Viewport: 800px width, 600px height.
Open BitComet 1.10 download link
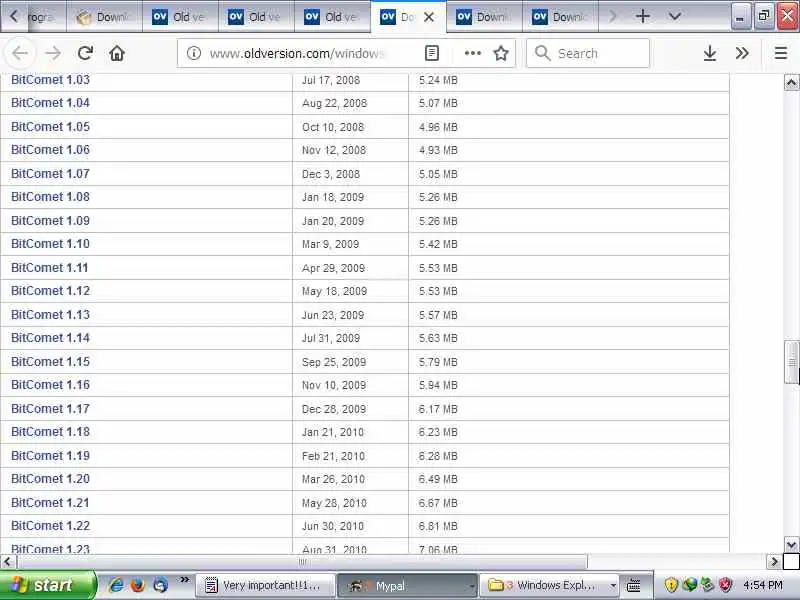(50, 243)
